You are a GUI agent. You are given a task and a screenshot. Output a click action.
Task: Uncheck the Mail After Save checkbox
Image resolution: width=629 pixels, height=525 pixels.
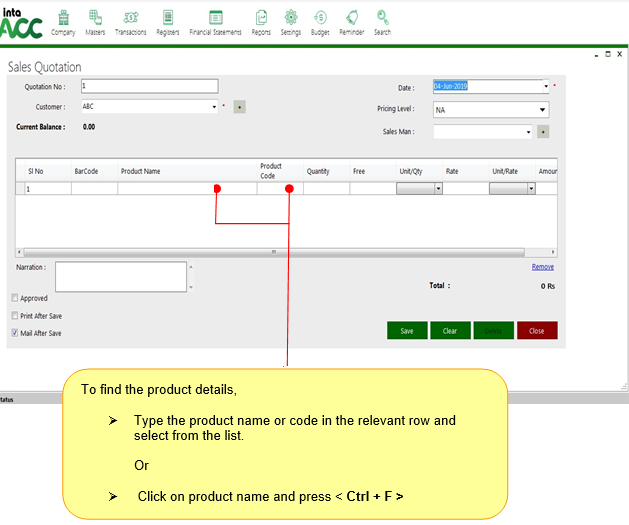(x=15, y=333)
